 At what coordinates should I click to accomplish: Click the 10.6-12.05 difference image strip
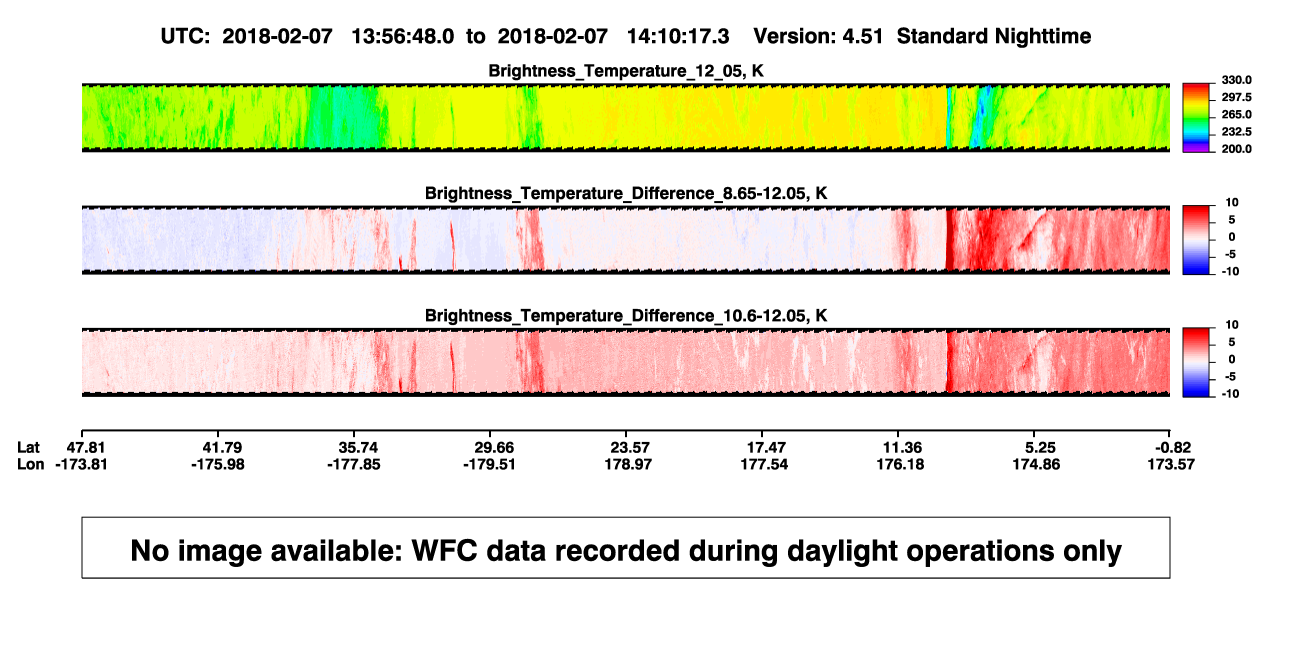click(x=626, y=362)
